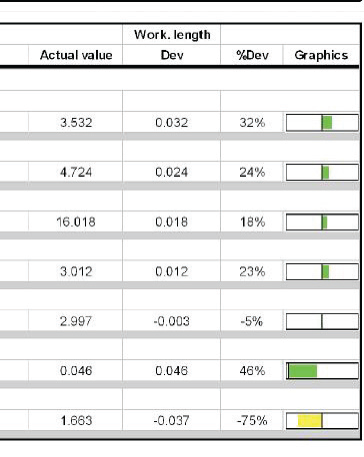Select the Graphics column header
Viewport: 364px width, 457px height.
click(x=321, y=55)
